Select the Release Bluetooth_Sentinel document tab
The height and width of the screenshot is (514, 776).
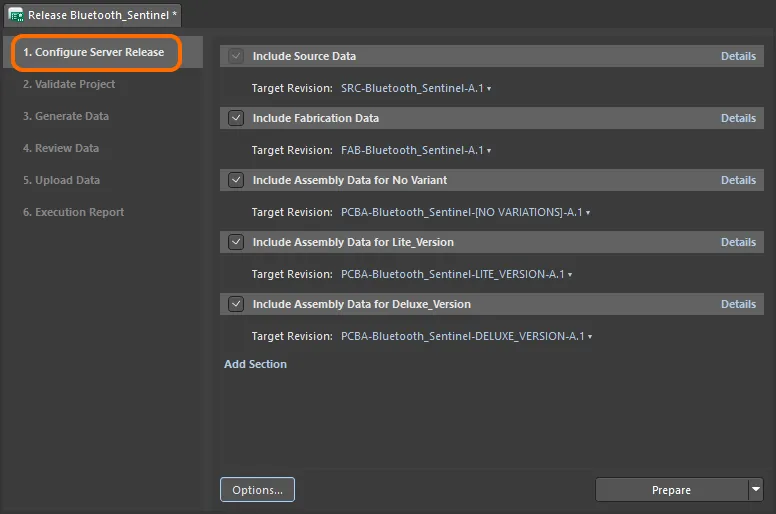tap(93, 15)
